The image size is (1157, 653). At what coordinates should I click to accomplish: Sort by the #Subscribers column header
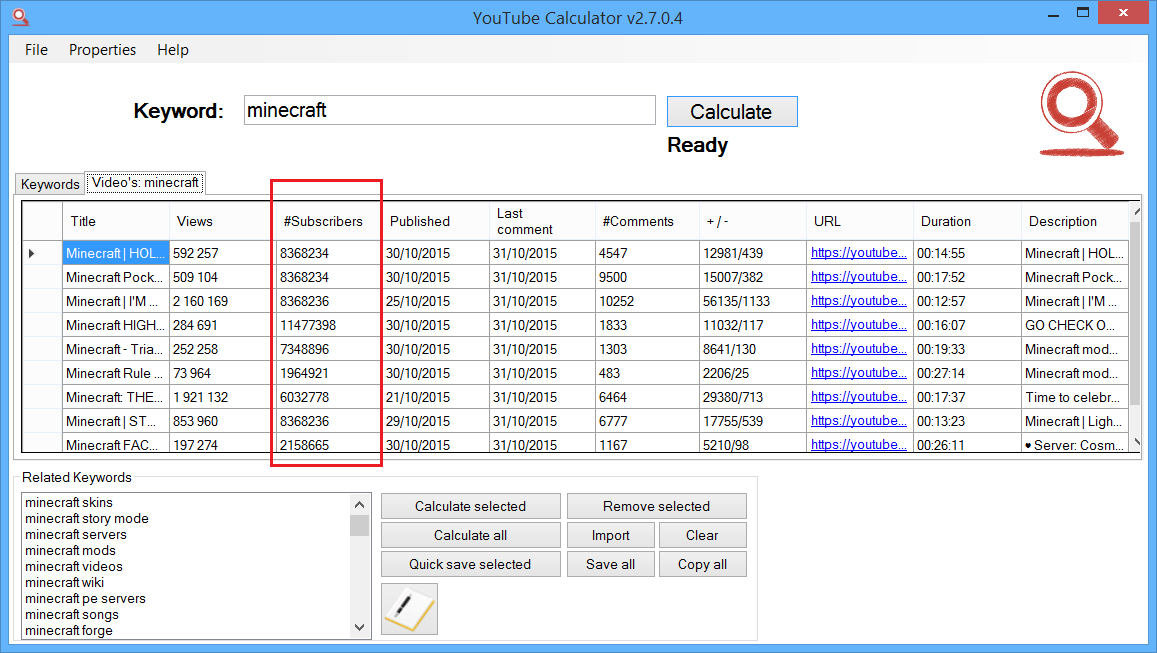point(329,221)
